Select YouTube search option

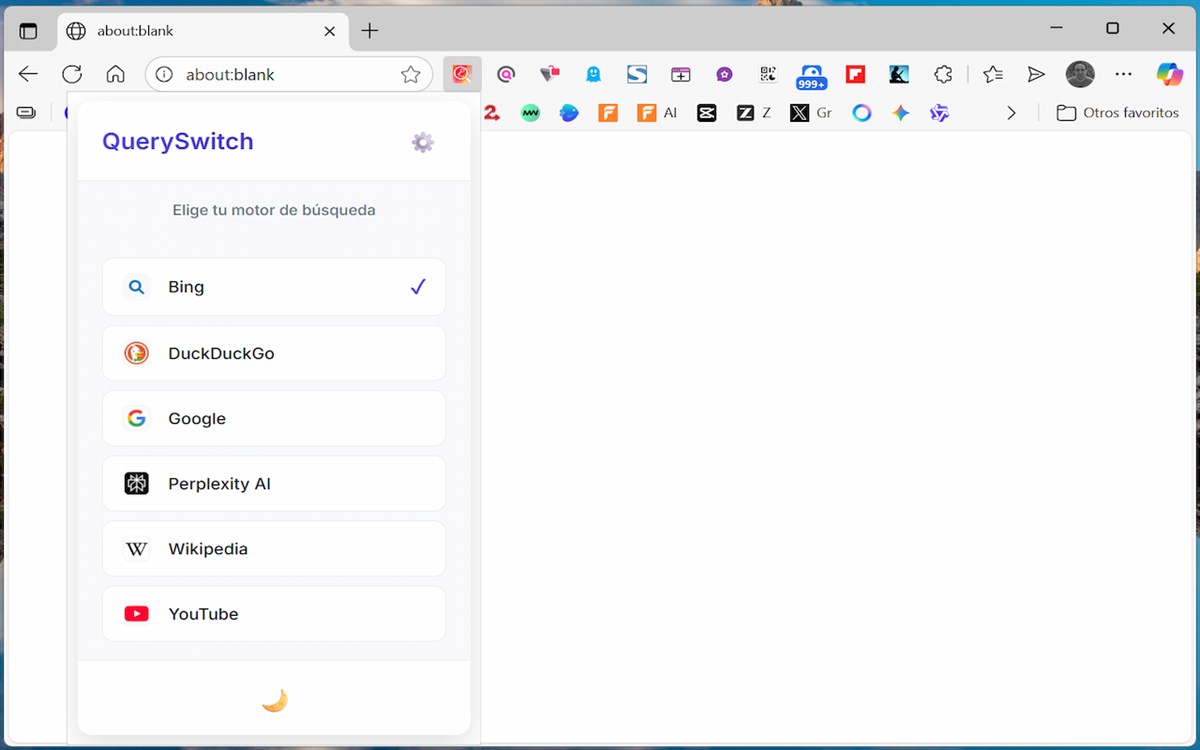(274, 613)
